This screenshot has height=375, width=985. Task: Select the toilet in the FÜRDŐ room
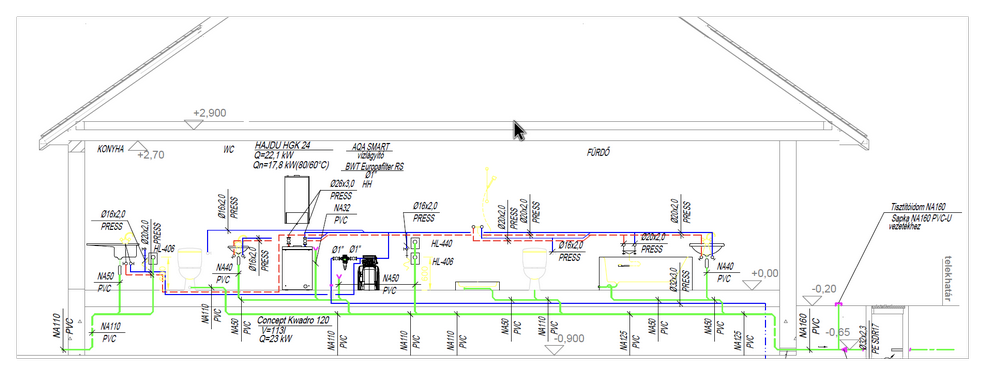click(535, 269)
